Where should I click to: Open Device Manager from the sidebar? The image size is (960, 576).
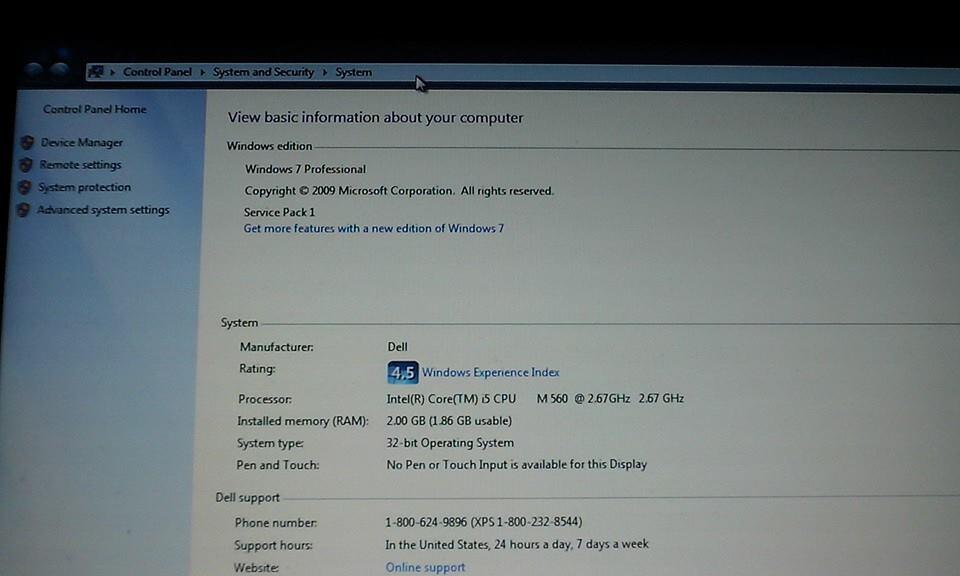click(81, 143)
